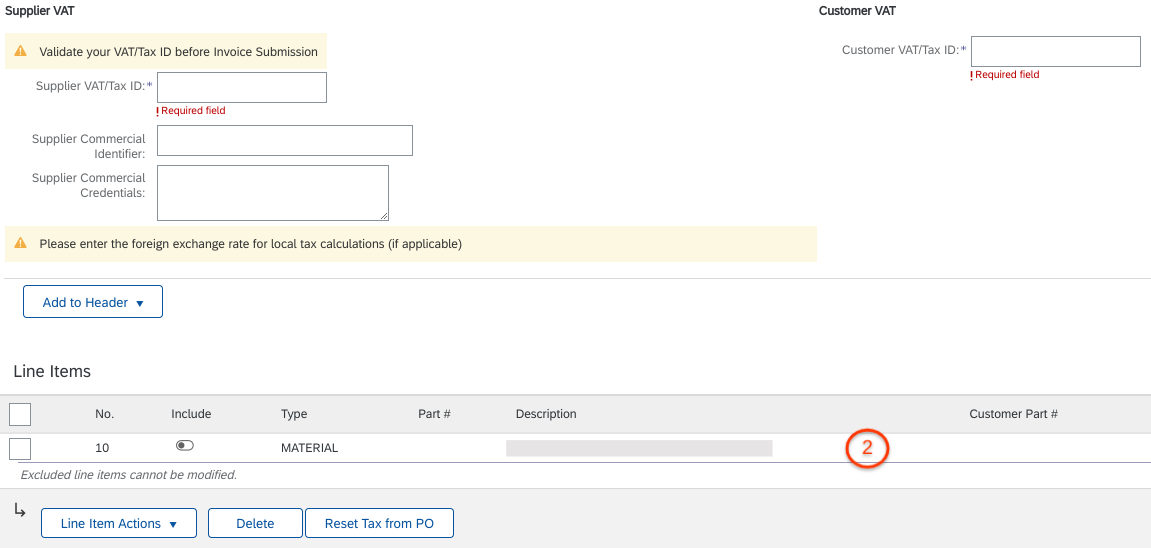The height and width of the screenshot is (548, 1151).
Task: Check the select-all checkbox in Line Items header
Action: [20, 414]
